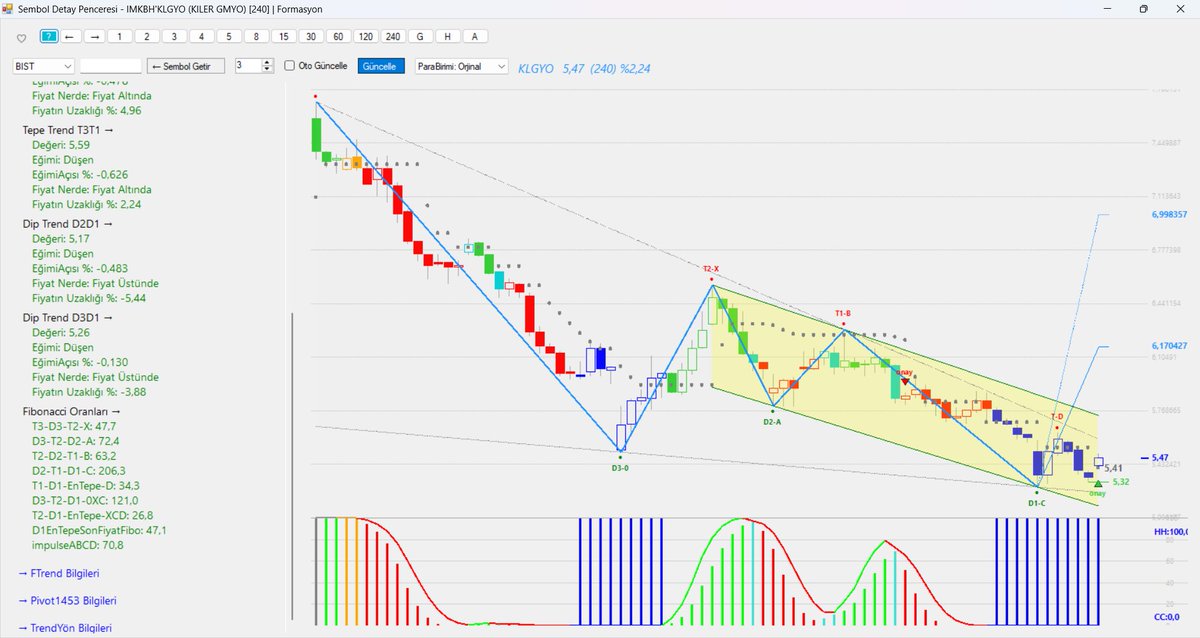Select the 240 timeframe button

coord(392,36)
